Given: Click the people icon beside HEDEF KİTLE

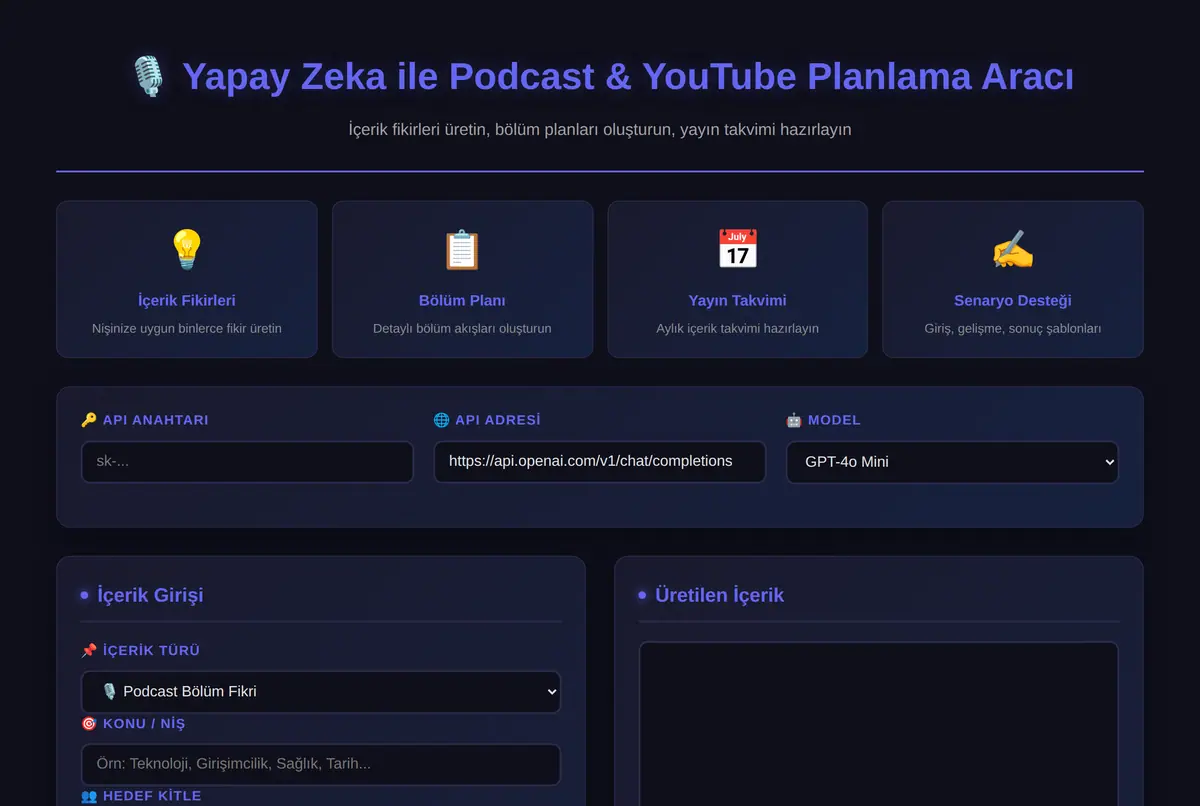Looking at the screenshot, I should click(89, 796).
